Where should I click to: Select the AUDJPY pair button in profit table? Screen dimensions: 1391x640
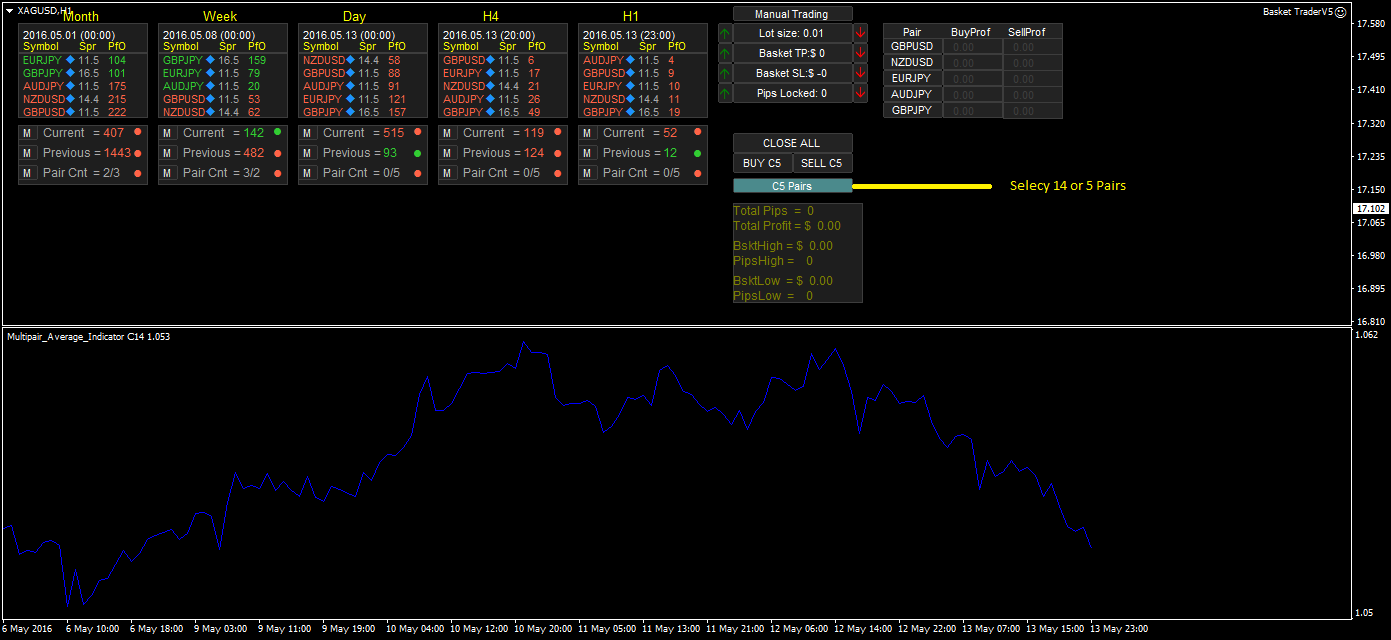912,94
